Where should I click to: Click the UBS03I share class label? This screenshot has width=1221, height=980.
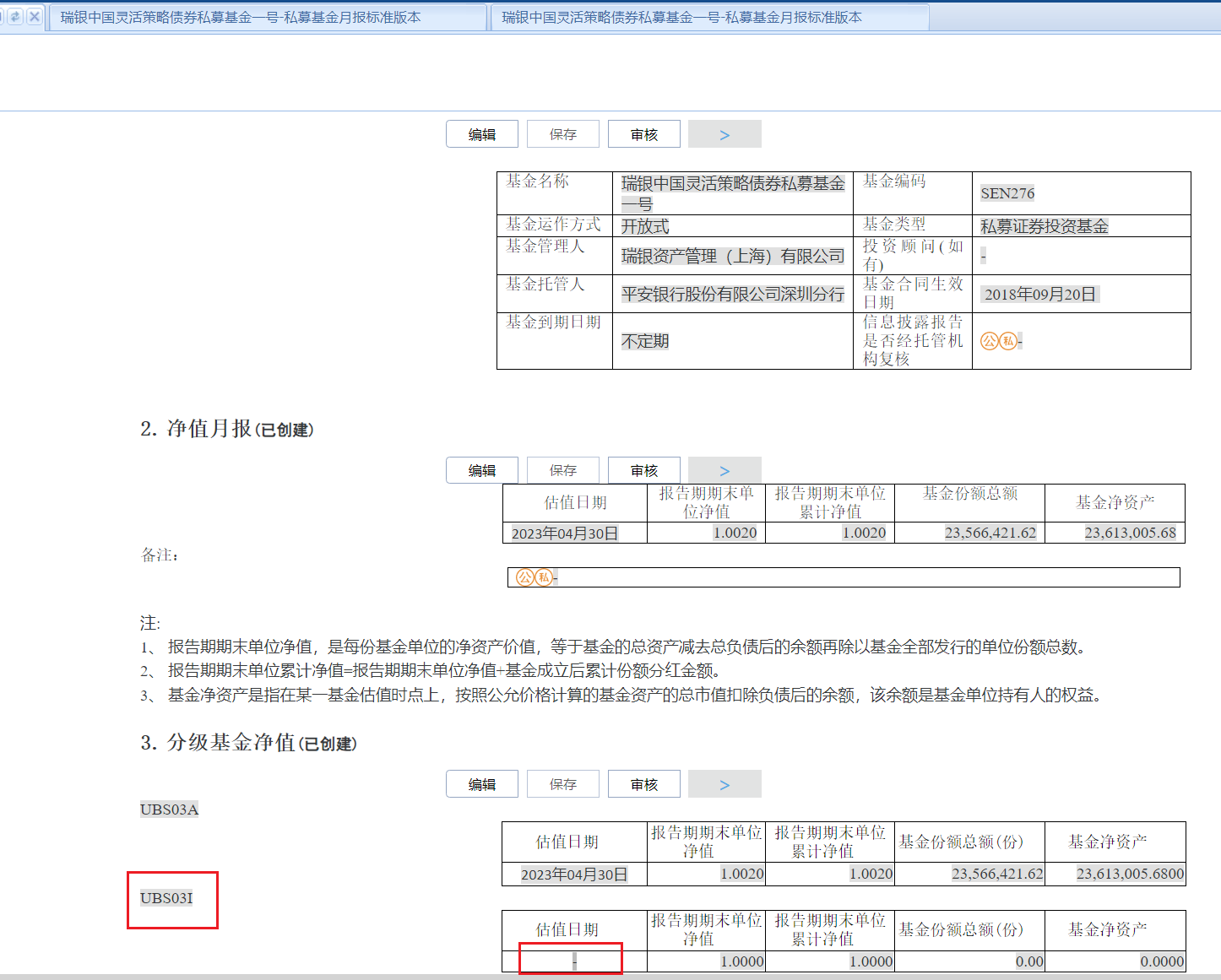point(166,898)
